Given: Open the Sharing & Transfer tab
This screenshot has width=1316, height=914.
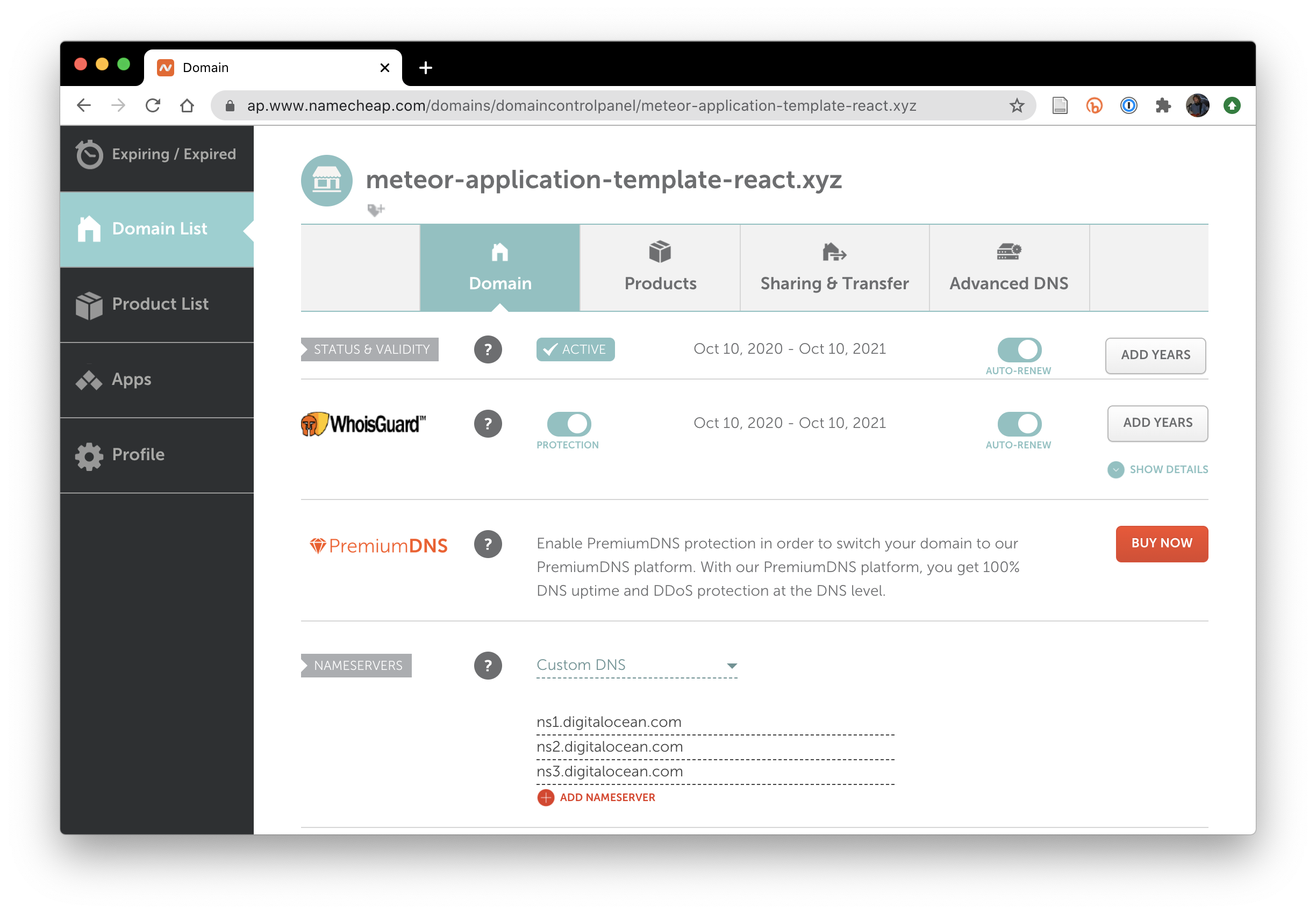Looking at the screenshot, I should click(834, 268).
